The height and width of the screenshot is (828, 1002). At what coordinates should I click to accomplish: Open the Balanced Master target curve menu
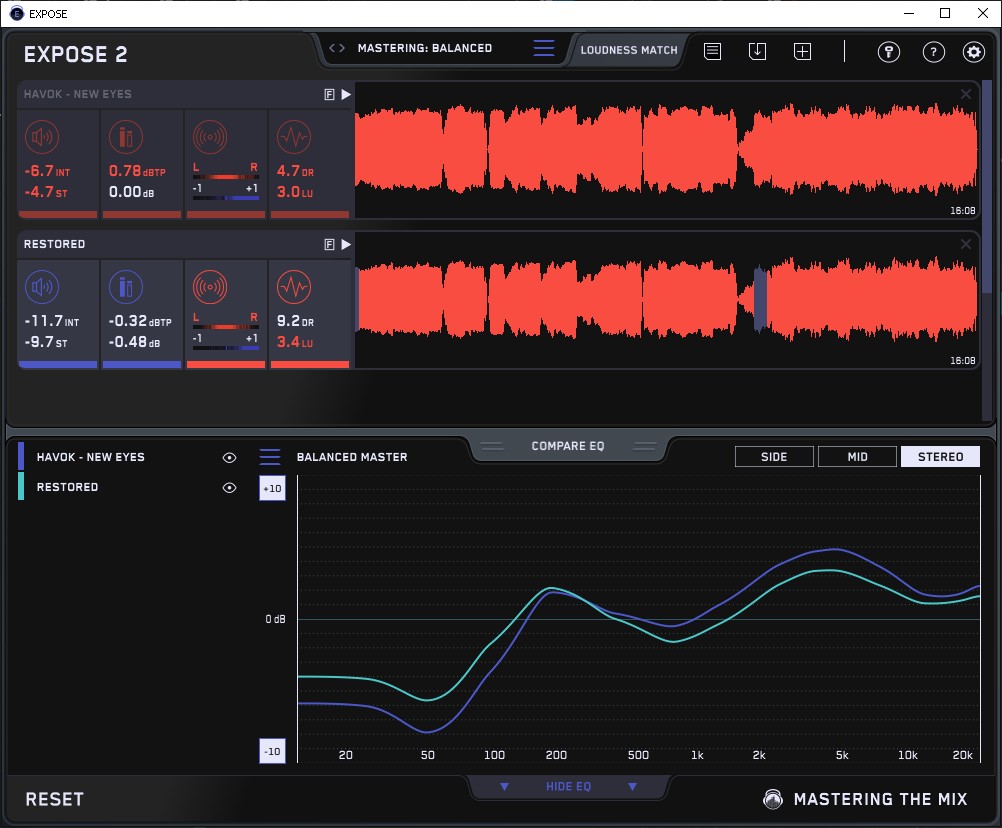(270, 457)
